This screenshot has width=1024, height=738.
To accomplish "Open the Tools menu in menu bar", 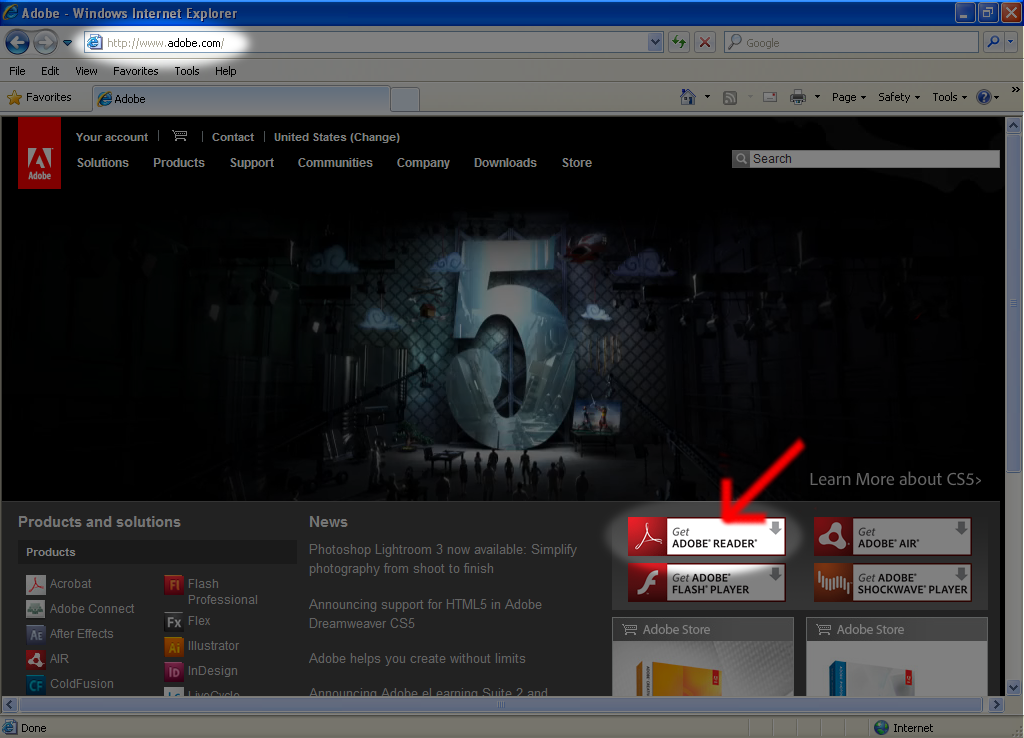I will click(187, 71).
